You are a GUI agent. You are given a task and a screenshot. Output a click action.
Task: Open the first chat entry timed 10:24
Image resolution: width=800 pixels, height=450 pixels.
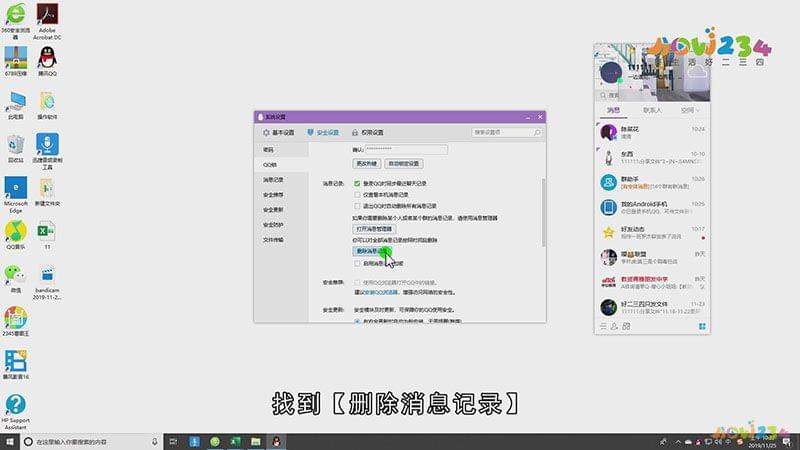652,133
